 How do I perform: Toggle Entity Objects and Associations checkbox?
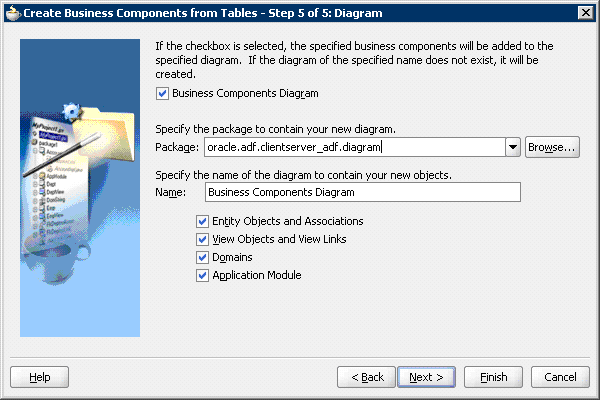[x=204, y=221]
